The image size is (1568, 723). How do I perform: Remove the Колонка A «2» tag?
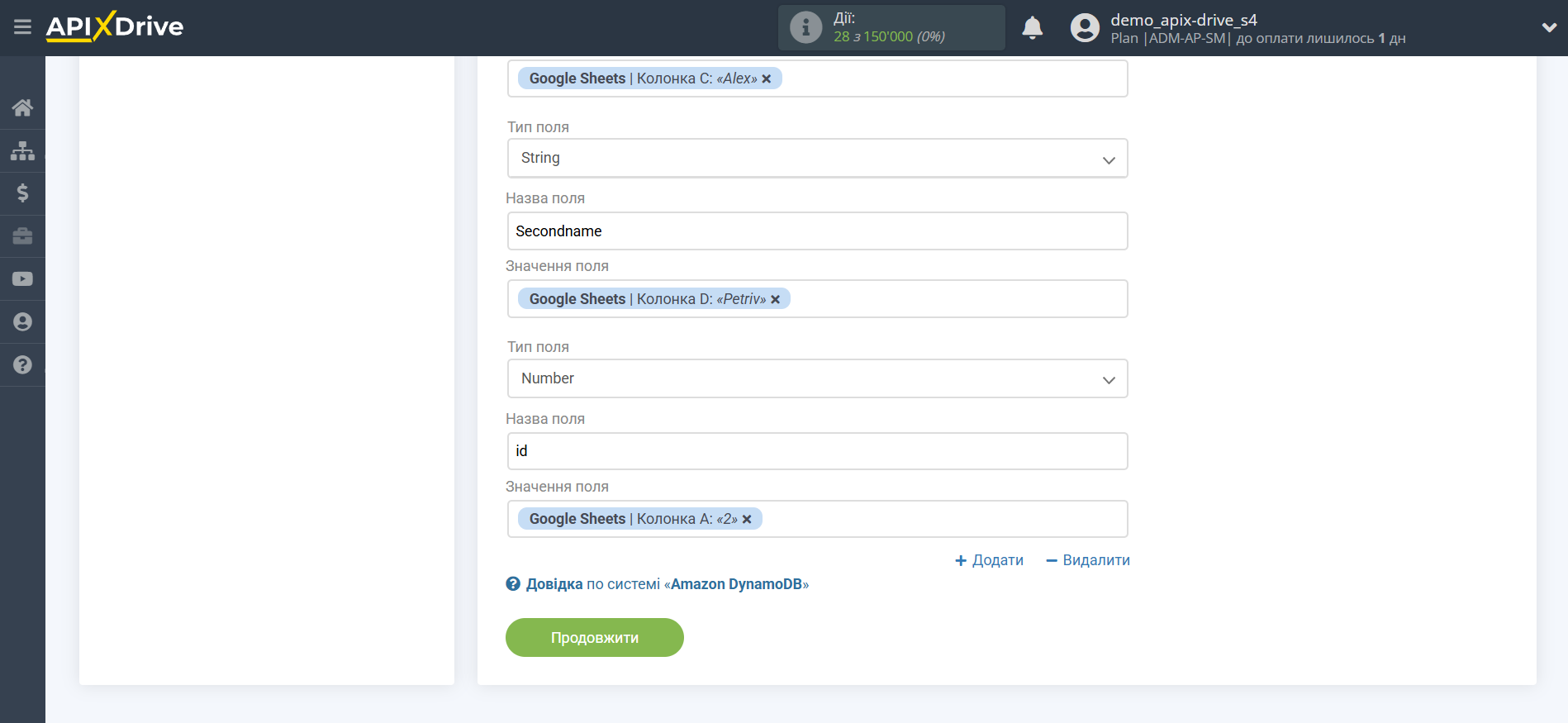click(x=747, y=520)
